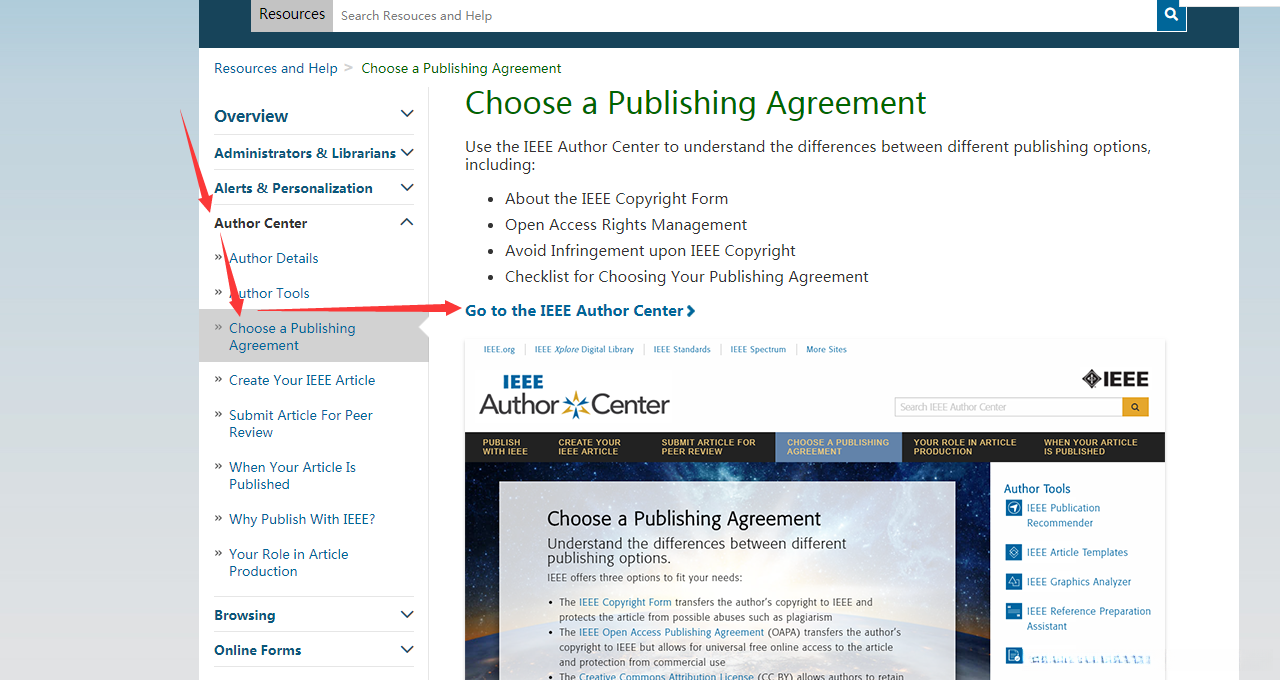Click the magnifier search button in header
The width and height of the screenshot is (1280, 680).
pos(1171,15)
